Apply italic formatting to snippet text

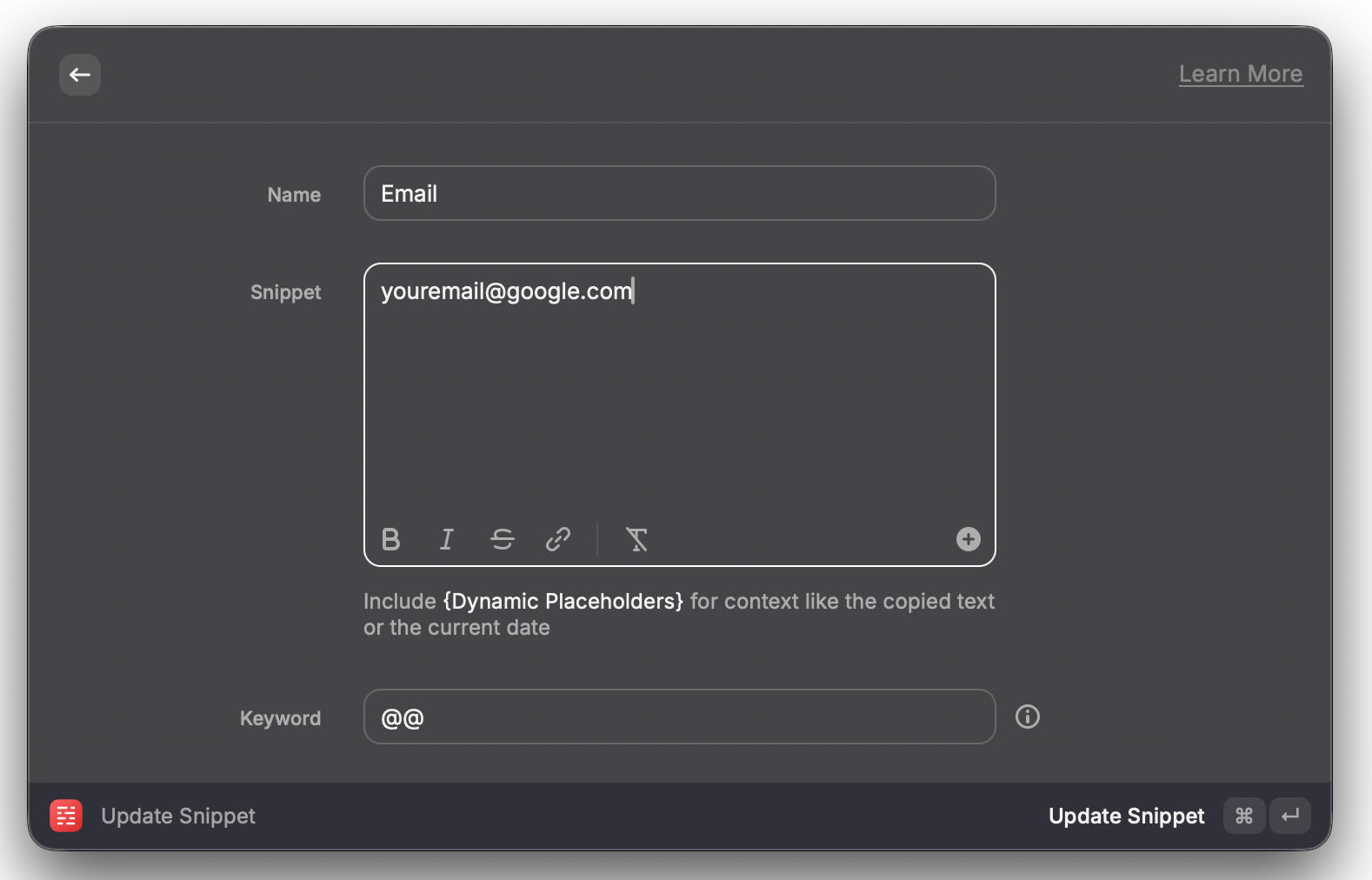[447, 540]
